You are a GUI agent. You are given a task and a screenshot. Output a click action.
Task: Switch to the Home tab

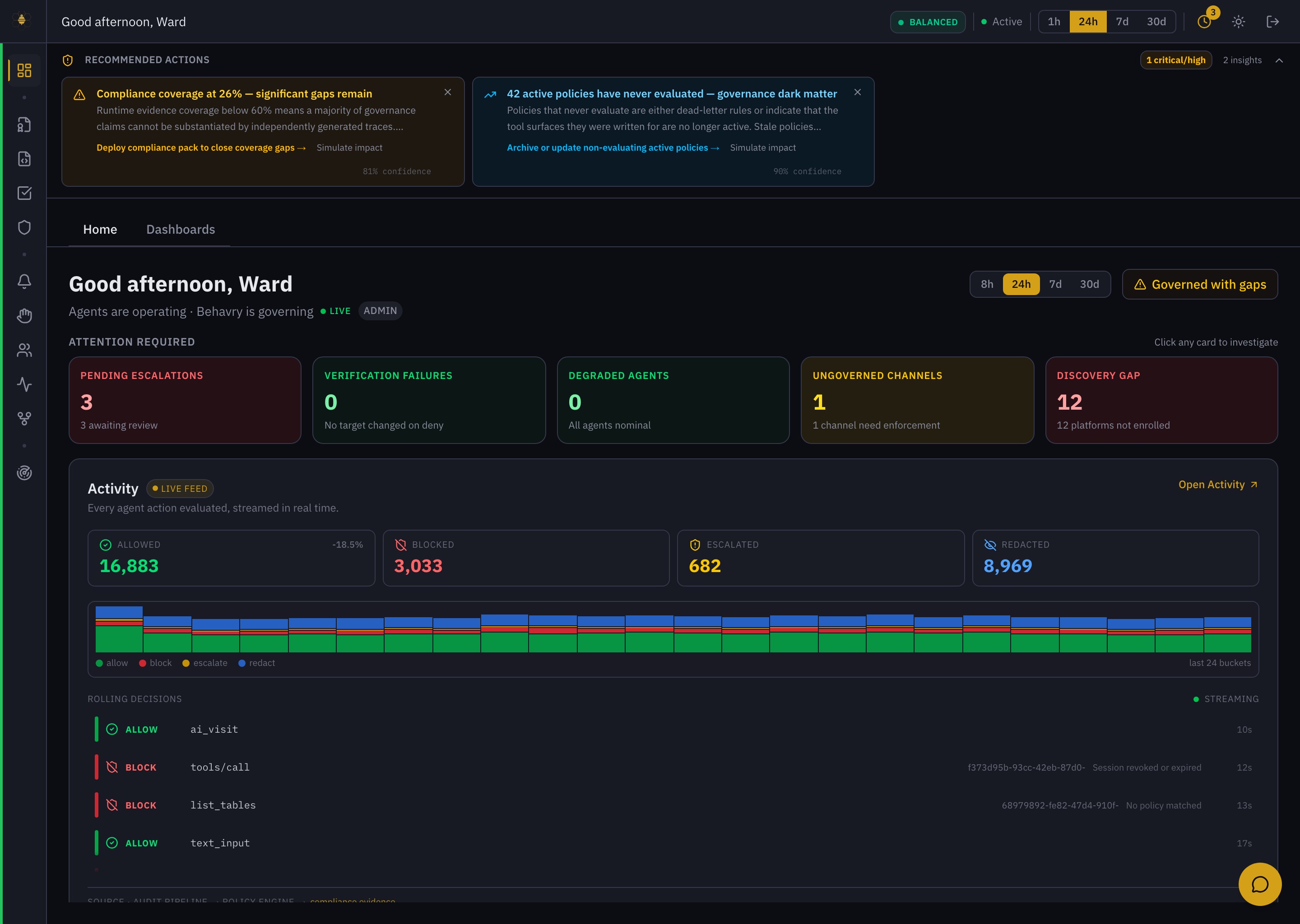coord(100,229)
